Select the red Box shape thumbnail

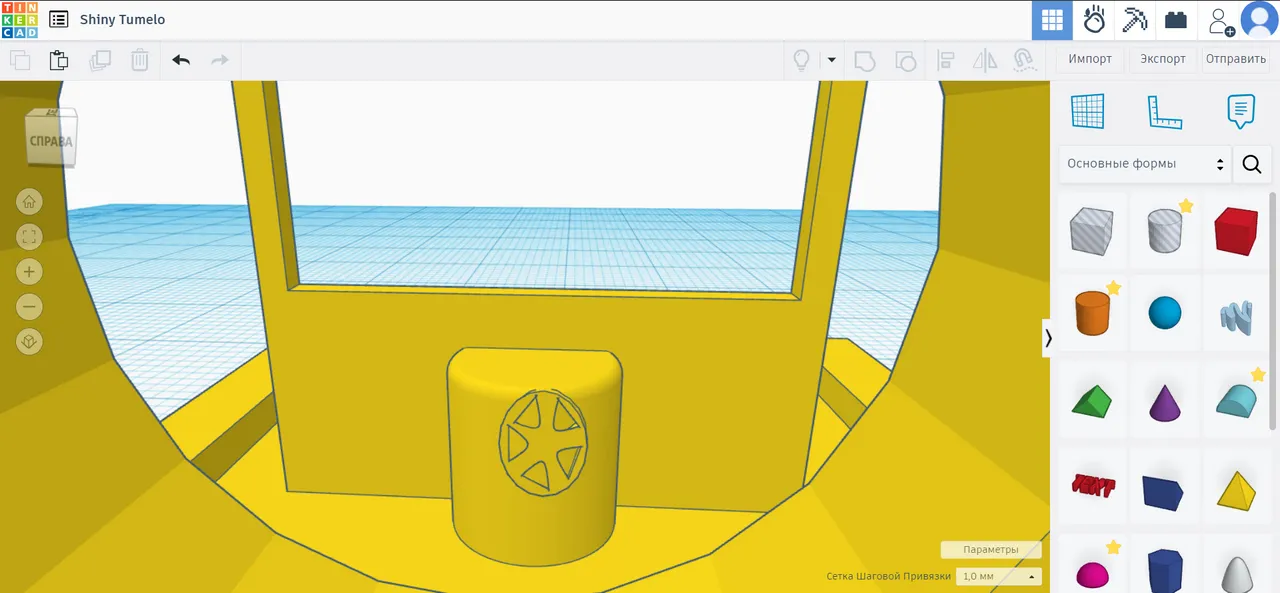tap(1236, 230)
